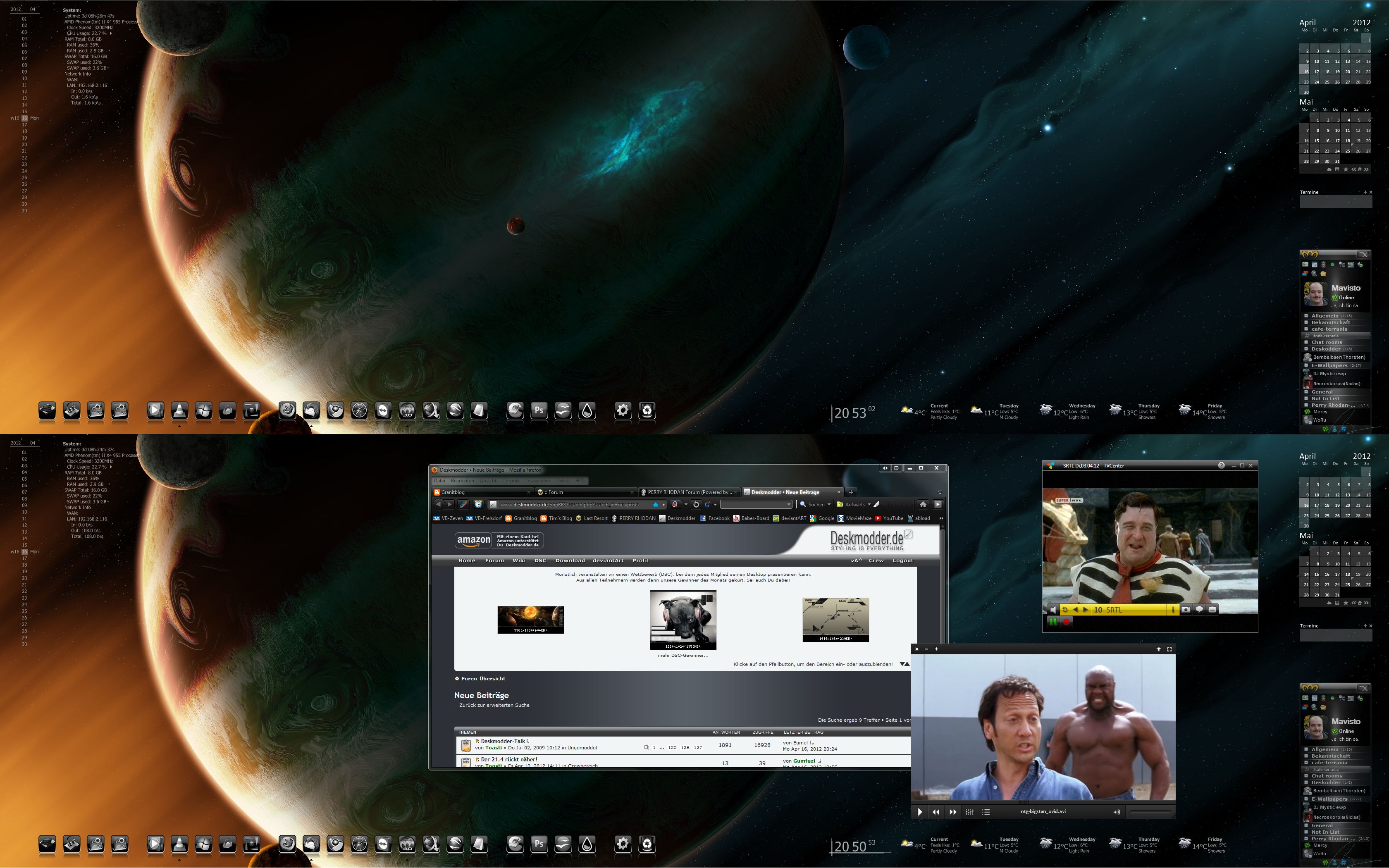1389x868 pixels.
Task: Switch to the :: Forum tab
Action: point(585,492)
